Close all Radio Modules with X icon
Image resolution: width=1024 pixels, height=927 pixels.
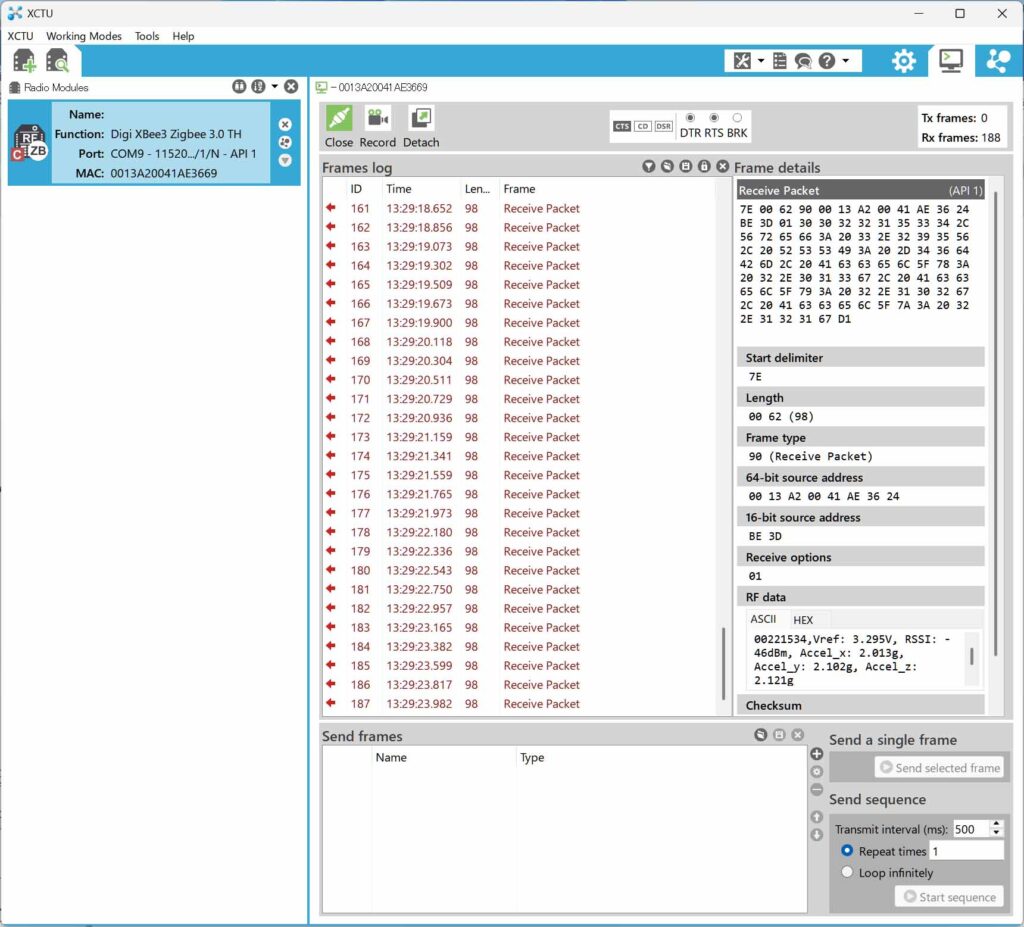[x=291, y=87]
